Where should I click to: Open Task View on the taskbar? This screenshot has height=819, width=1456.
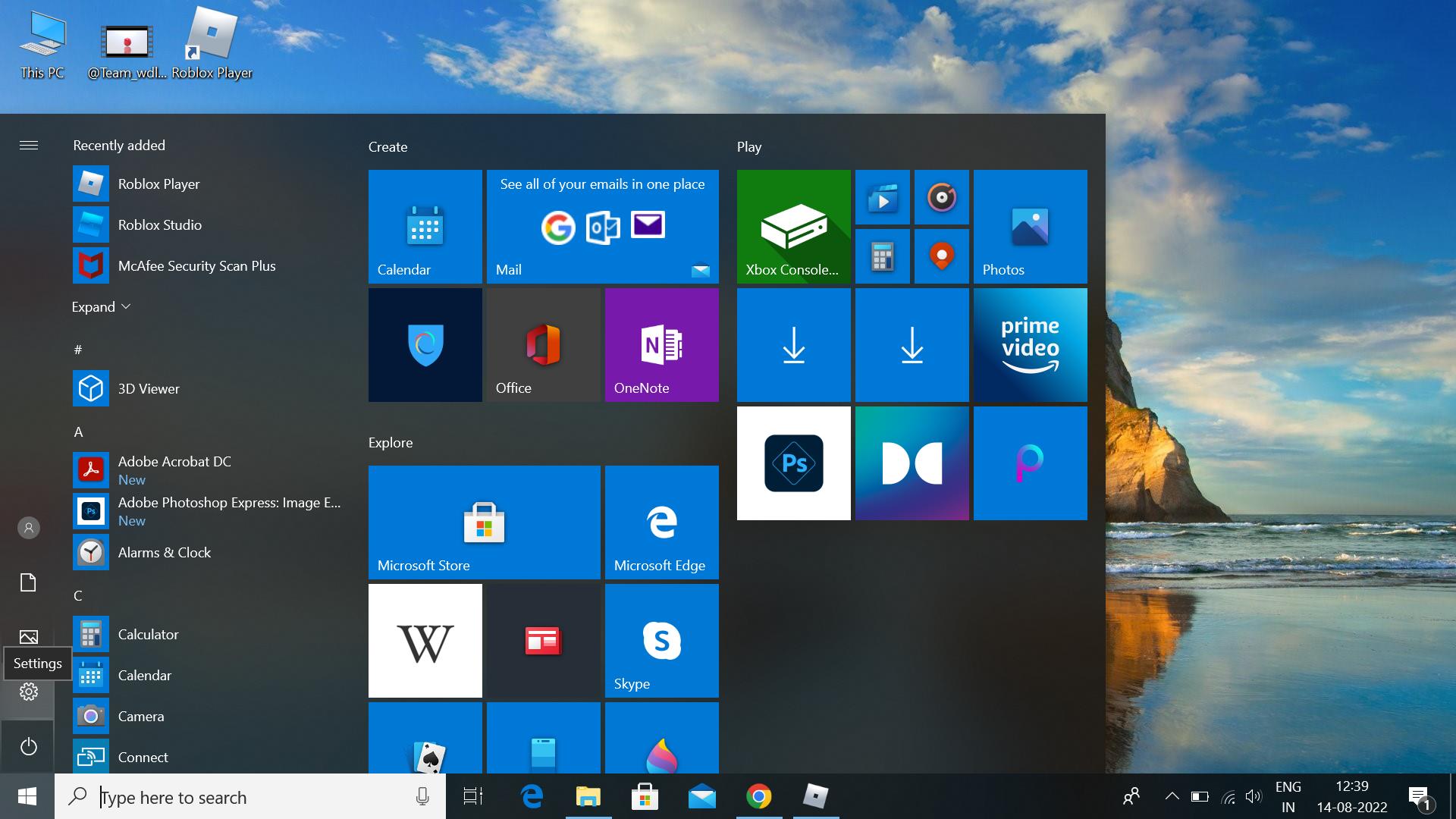[x=473, y=796]
